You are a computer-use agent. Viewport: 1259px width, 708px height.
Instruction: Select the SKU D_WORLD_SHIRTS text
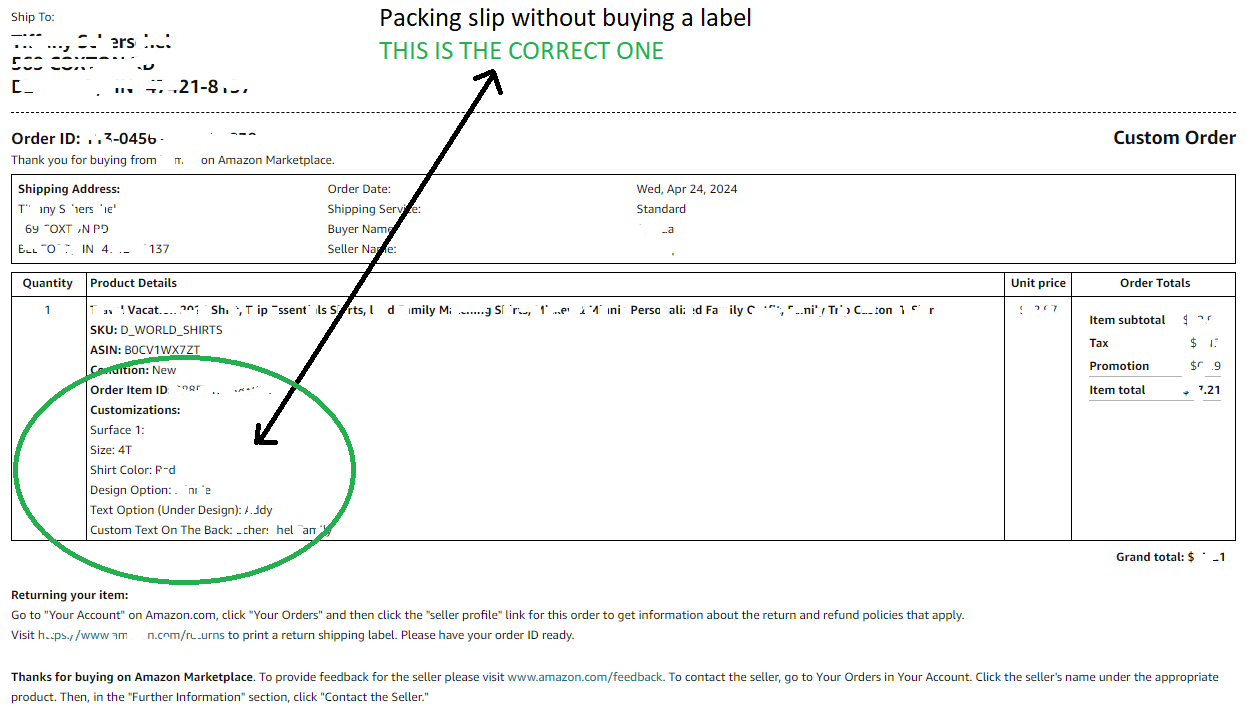tap(157, 330)
